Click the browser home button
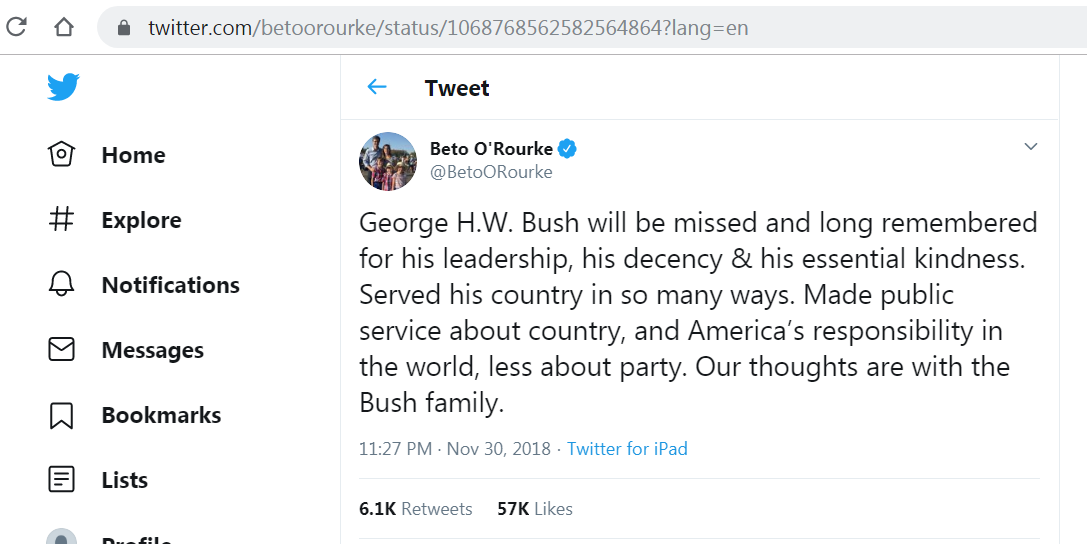 pyautogui.click(x=64, y=27)
